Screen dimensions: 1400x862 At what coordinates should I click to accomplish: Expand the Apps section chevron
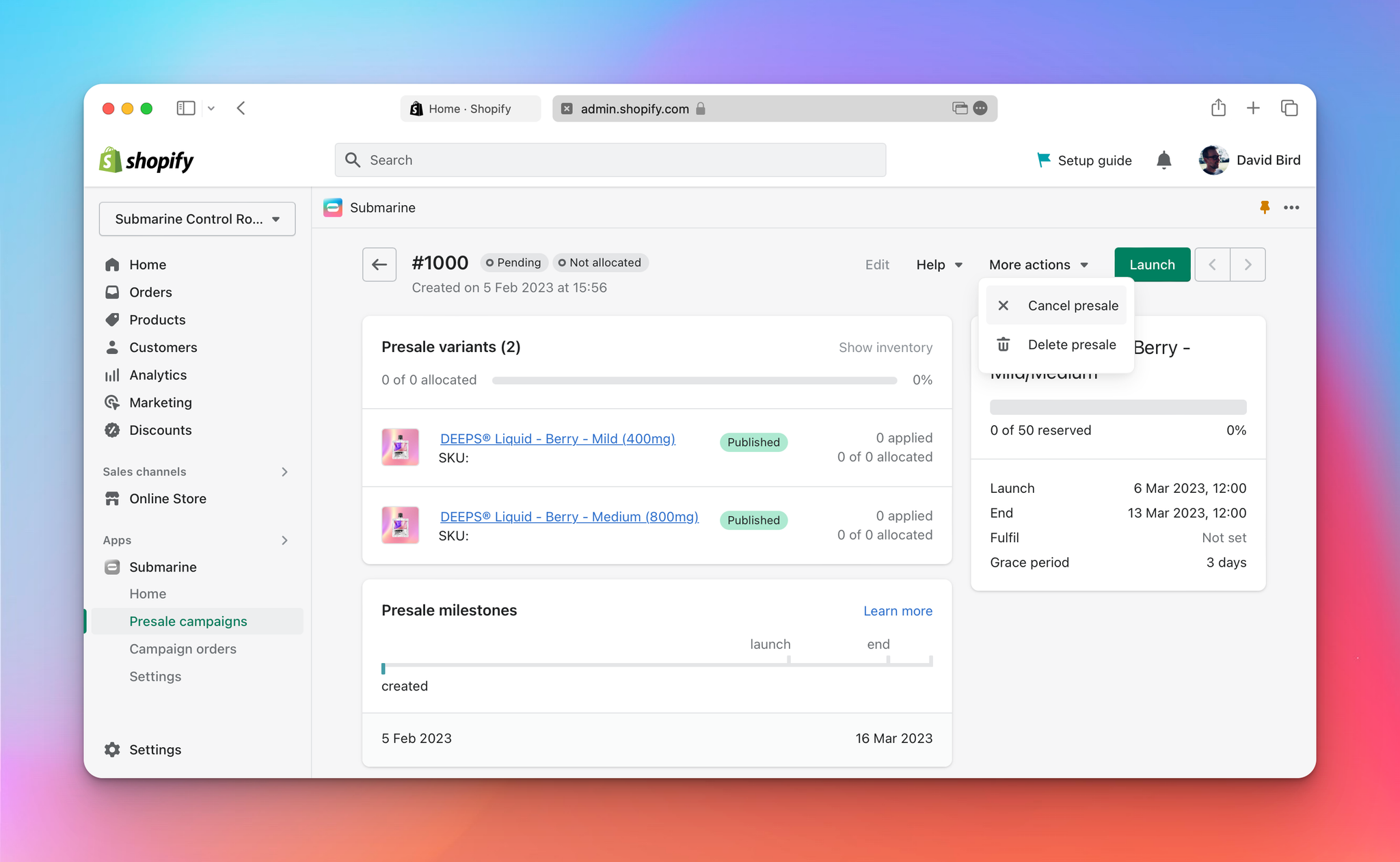point(285,540)
